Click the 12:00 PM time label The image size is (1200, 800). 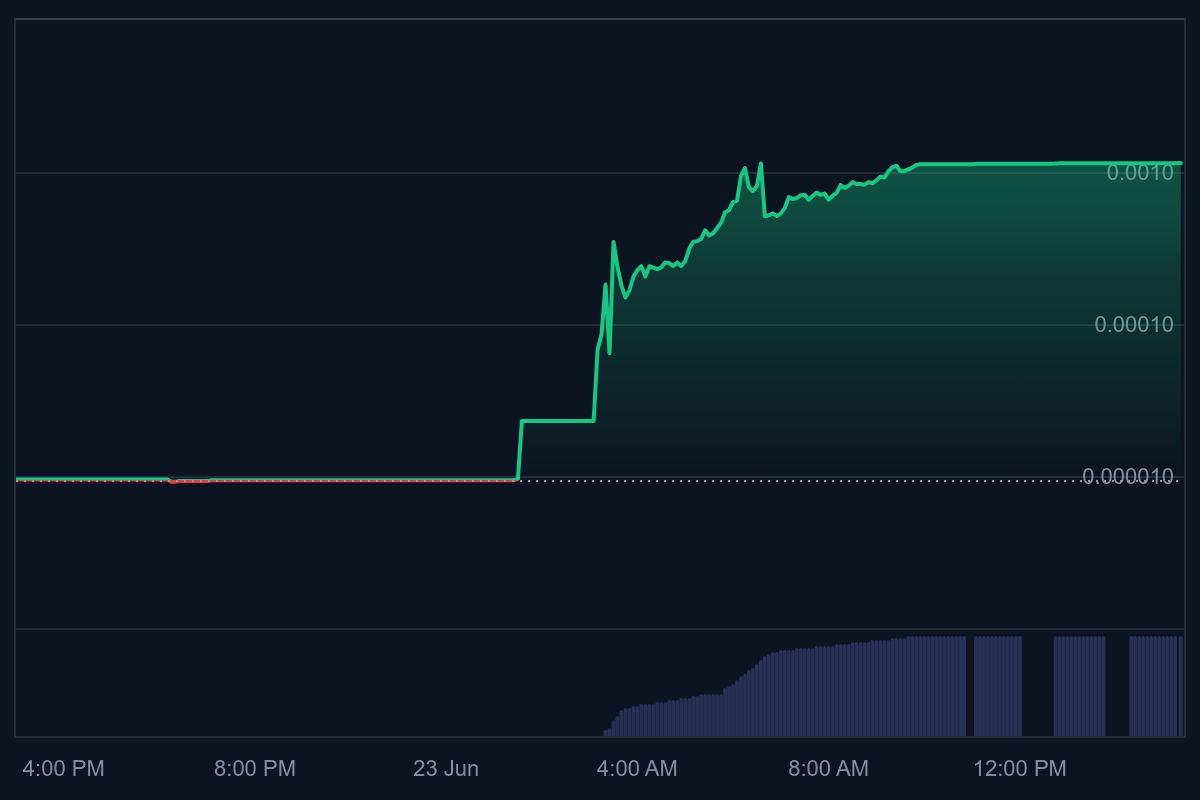(1020, 768)
